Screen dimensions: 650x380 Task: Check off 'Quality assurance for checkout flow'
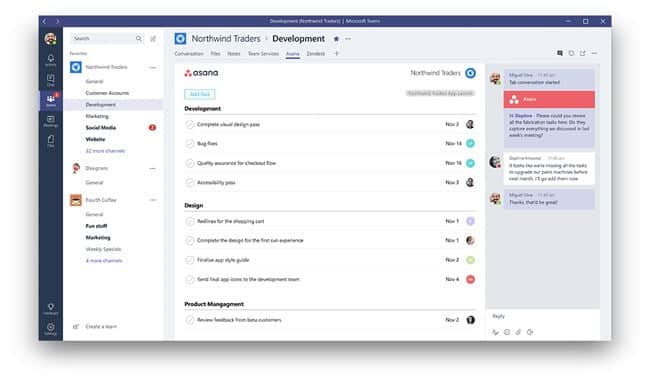190,163
